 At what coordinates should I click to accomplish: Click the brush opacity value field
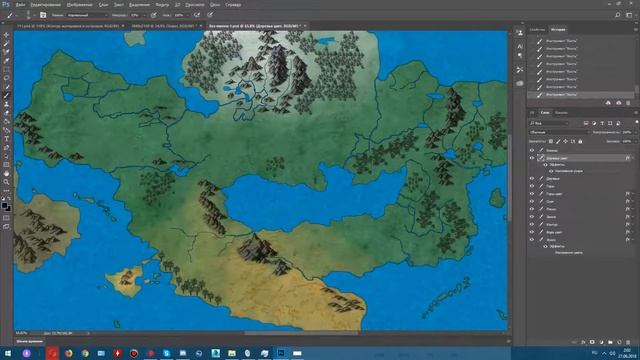click(x=135, y=15)
